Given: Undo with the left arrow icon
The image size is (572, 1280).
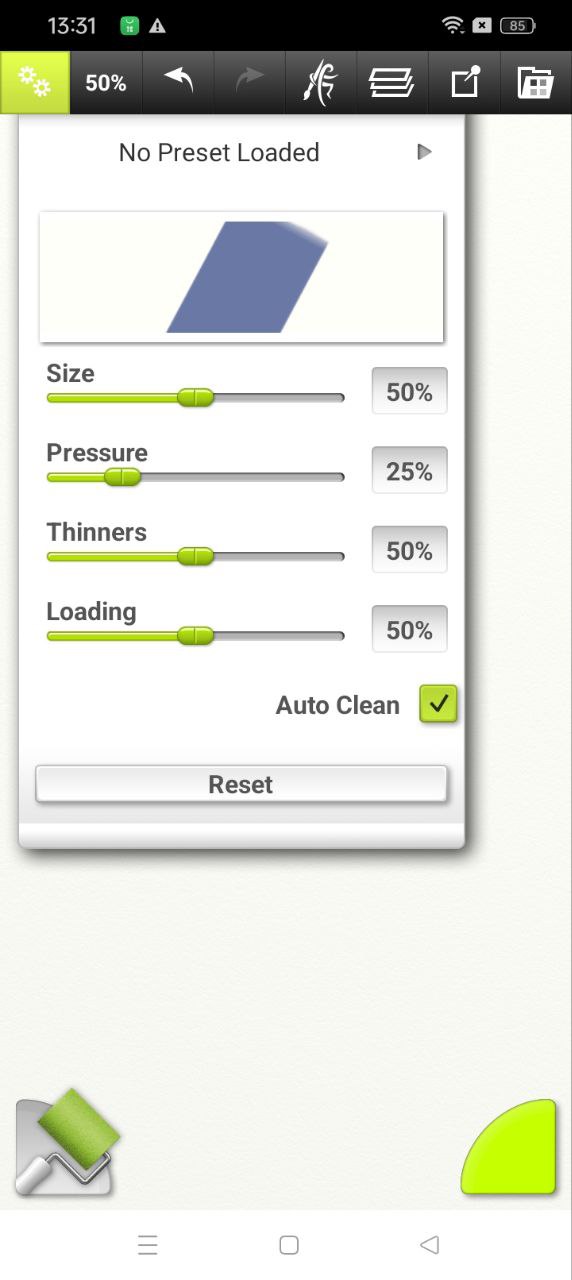Looking at the screenshot, I should [x=178, y=82].
